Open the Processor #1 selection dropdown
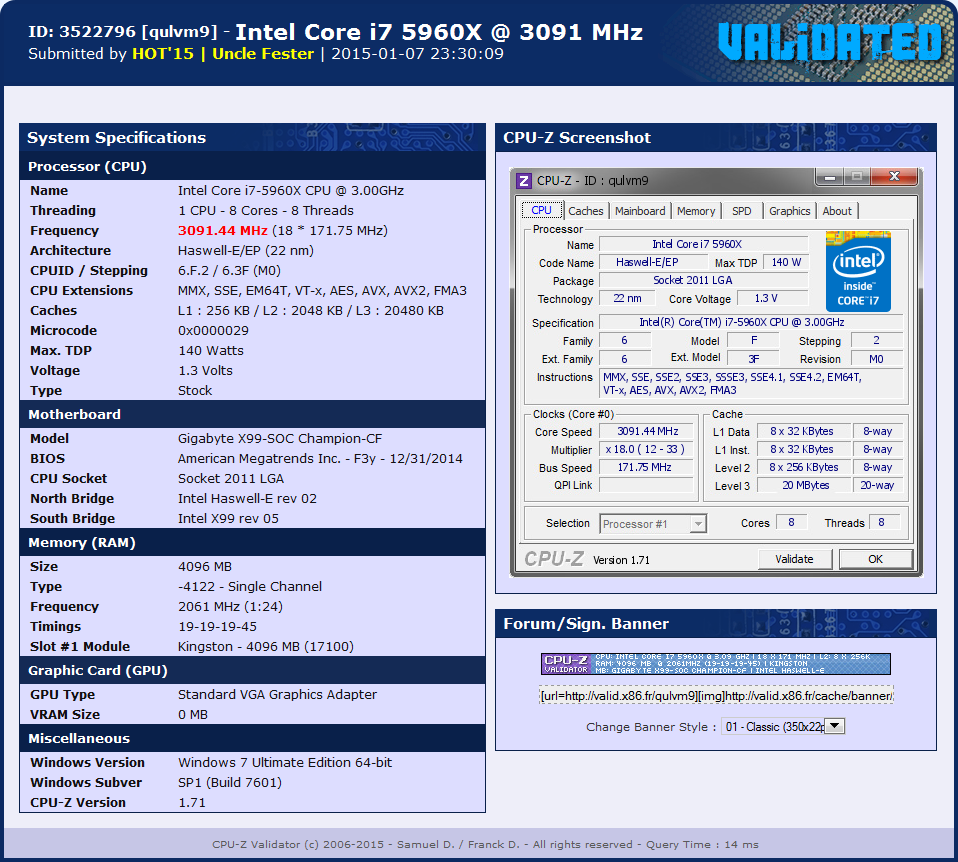This screenshot has width=958, height=862. click(x=653, y=524)
